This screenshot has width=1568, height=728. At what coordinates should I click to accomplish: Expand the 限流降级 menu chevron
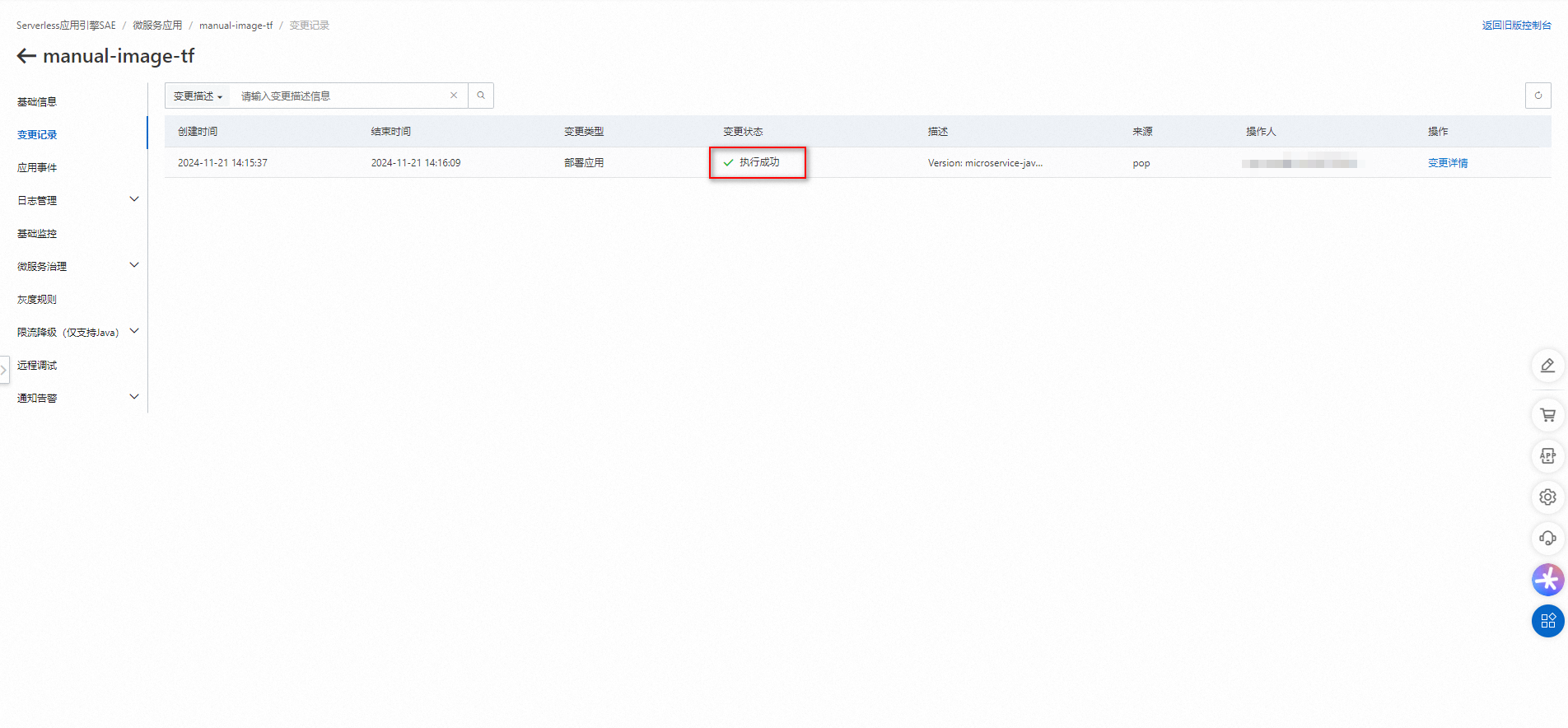tap(134, 331)
